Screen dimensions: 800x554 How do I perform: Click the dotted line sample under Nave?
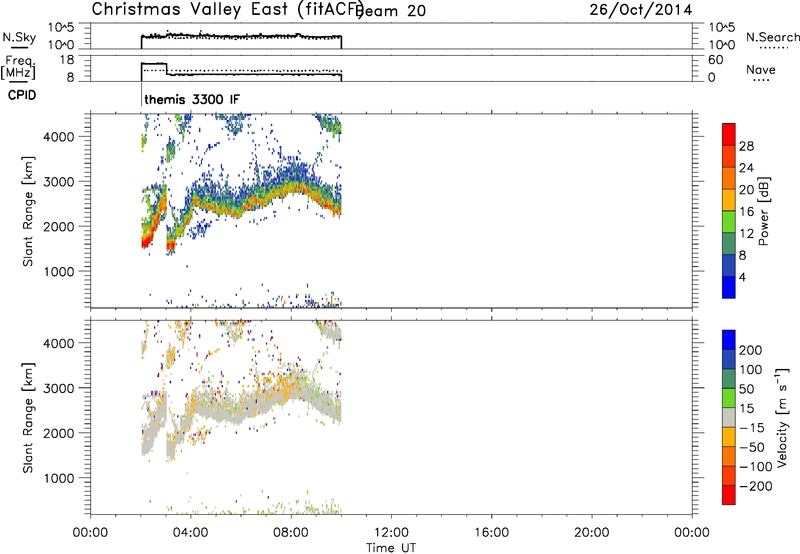761,80
